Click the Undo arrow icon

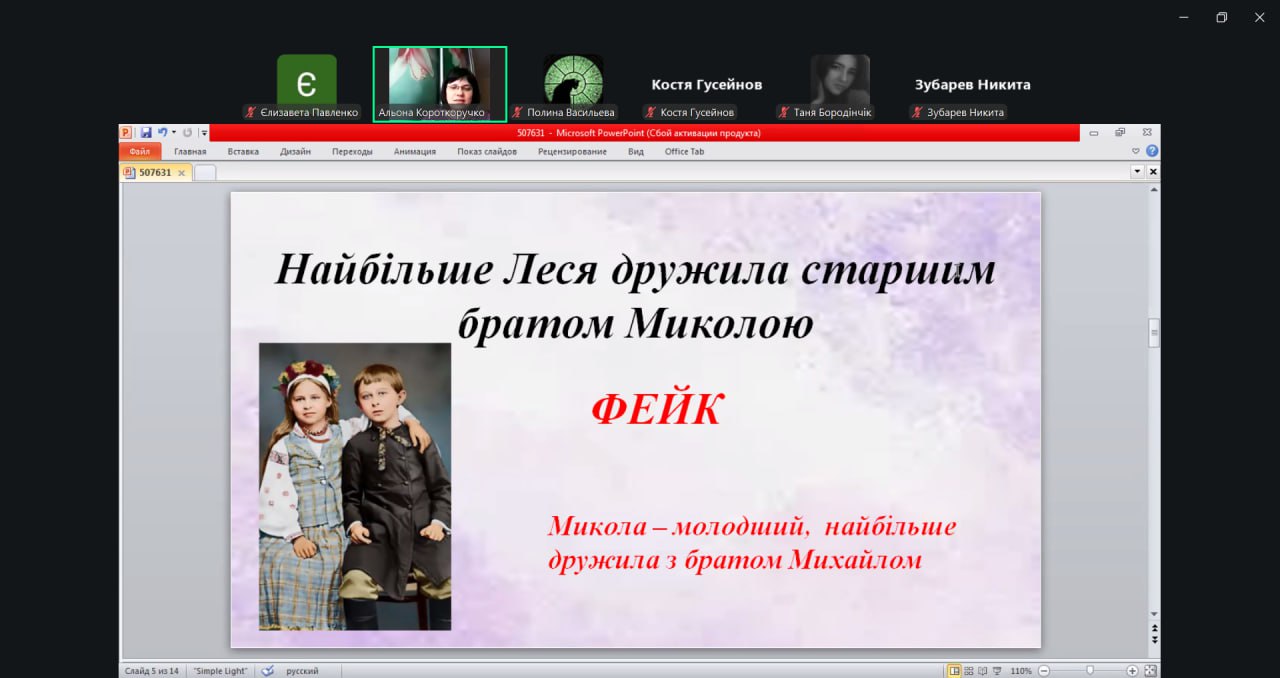161,132
